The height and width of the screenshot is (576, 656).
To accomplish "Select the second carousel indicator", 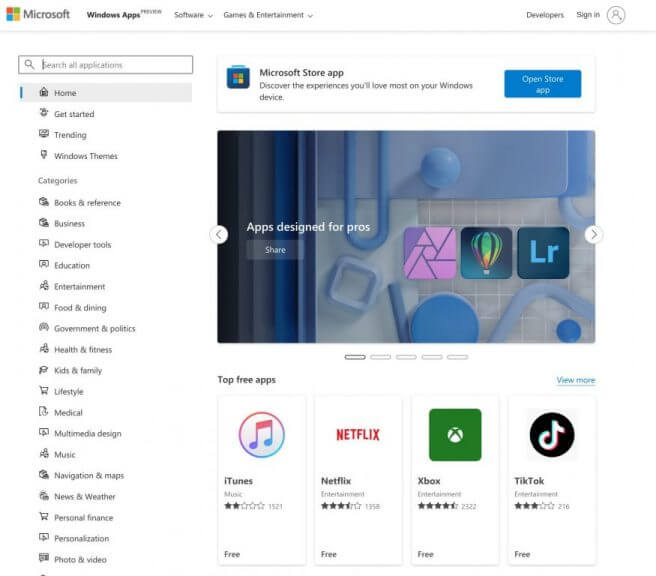I will pyautogui.click(x=381, y=357).
